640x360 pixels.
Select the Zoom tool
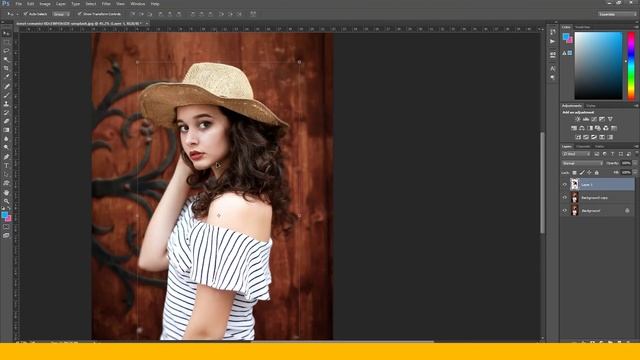coord(6,201)
